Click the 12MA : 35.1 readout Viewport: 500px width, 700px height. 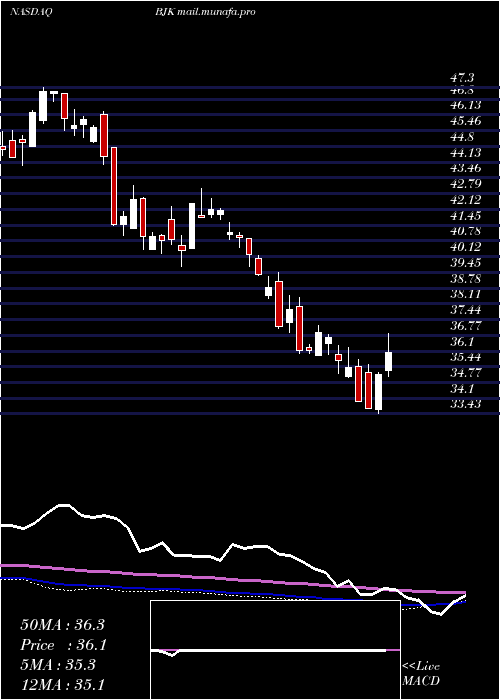click(x=62, y=685)
